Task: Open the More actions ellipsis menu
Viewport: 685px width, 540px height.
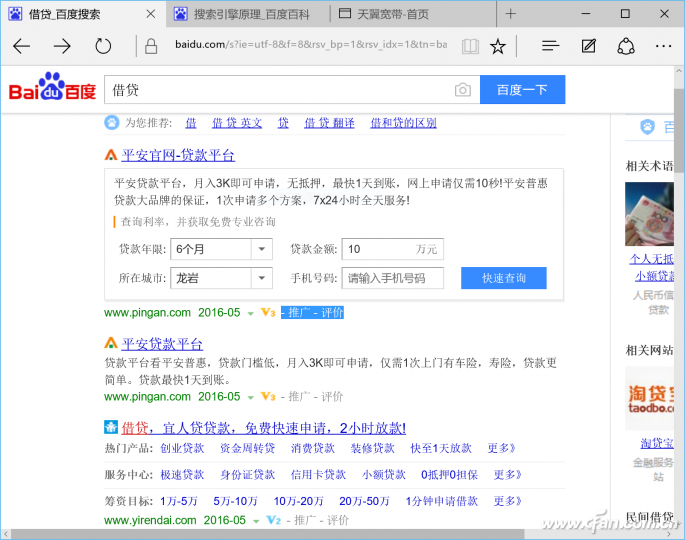Action: click(x=663, y=46)
